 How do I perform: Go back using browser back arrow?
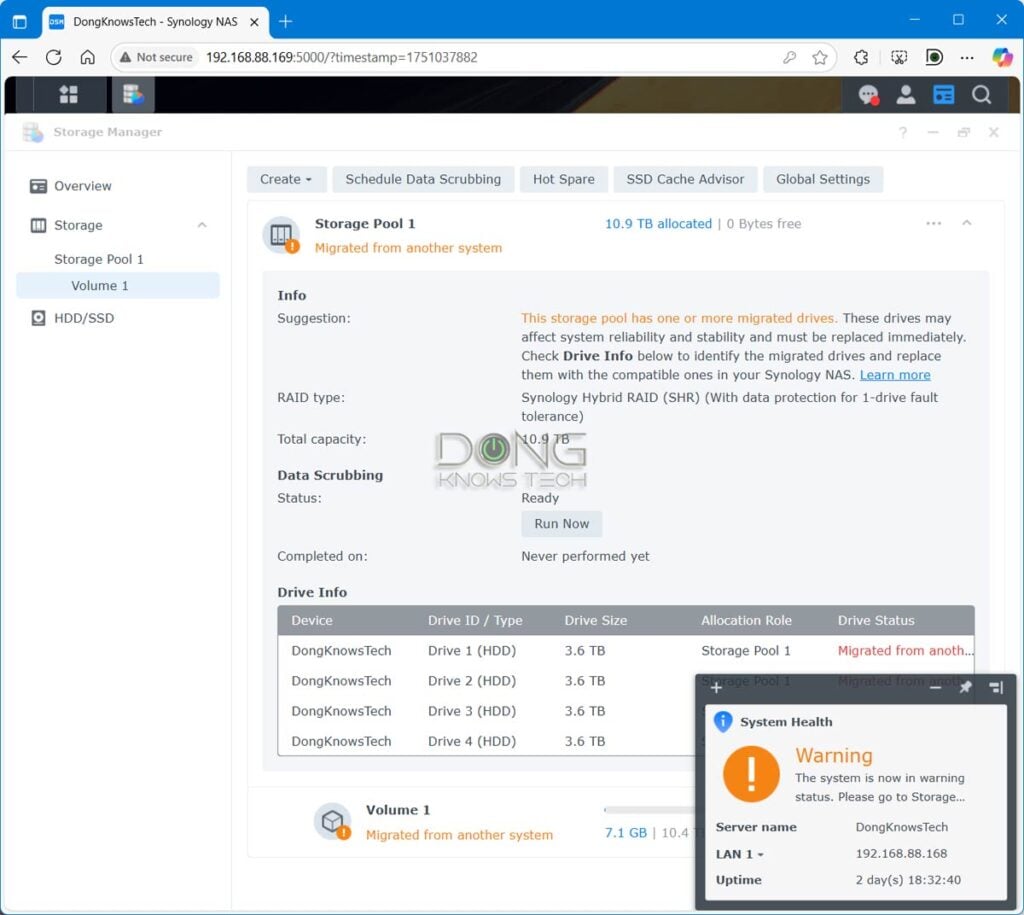tap(20, 57)
